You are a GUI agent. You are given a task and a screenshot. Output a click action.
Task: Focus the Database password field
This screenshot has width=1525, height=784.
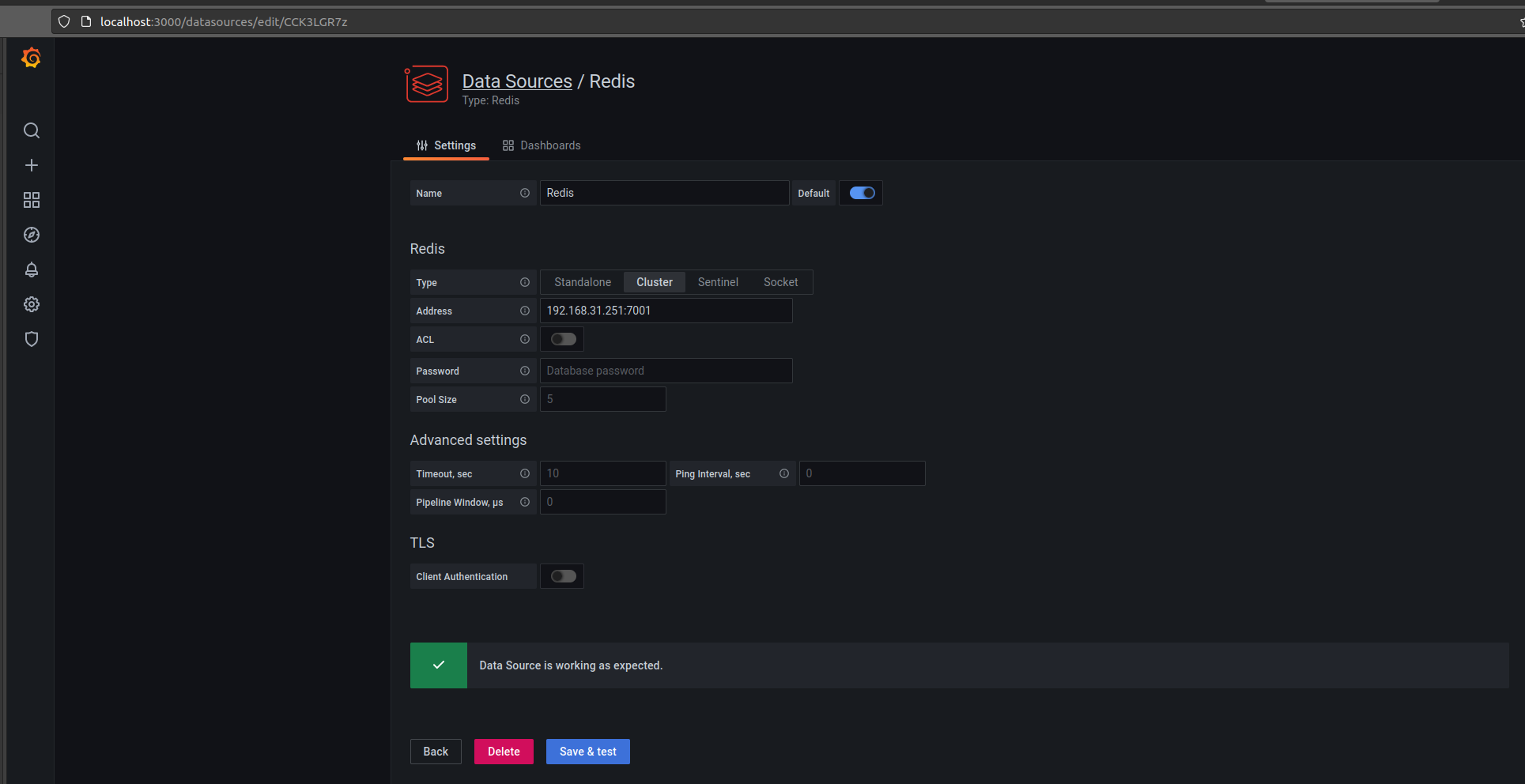(x=666, y=371)
